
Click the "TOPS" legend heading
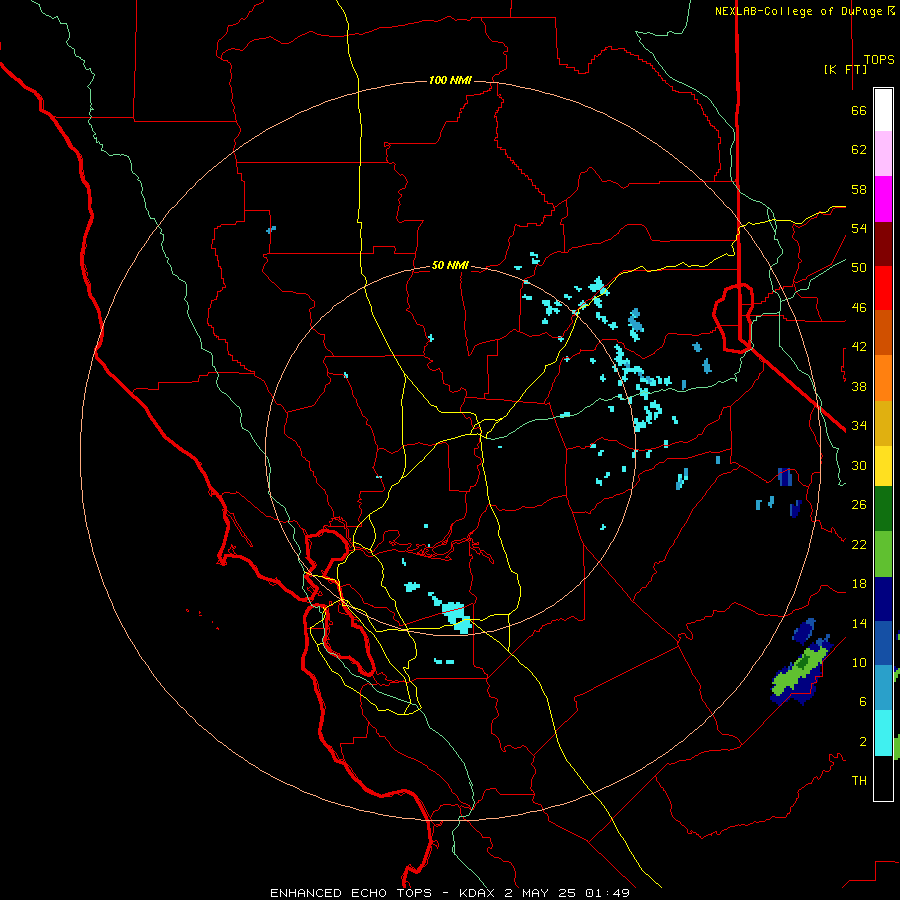(879, 60)
